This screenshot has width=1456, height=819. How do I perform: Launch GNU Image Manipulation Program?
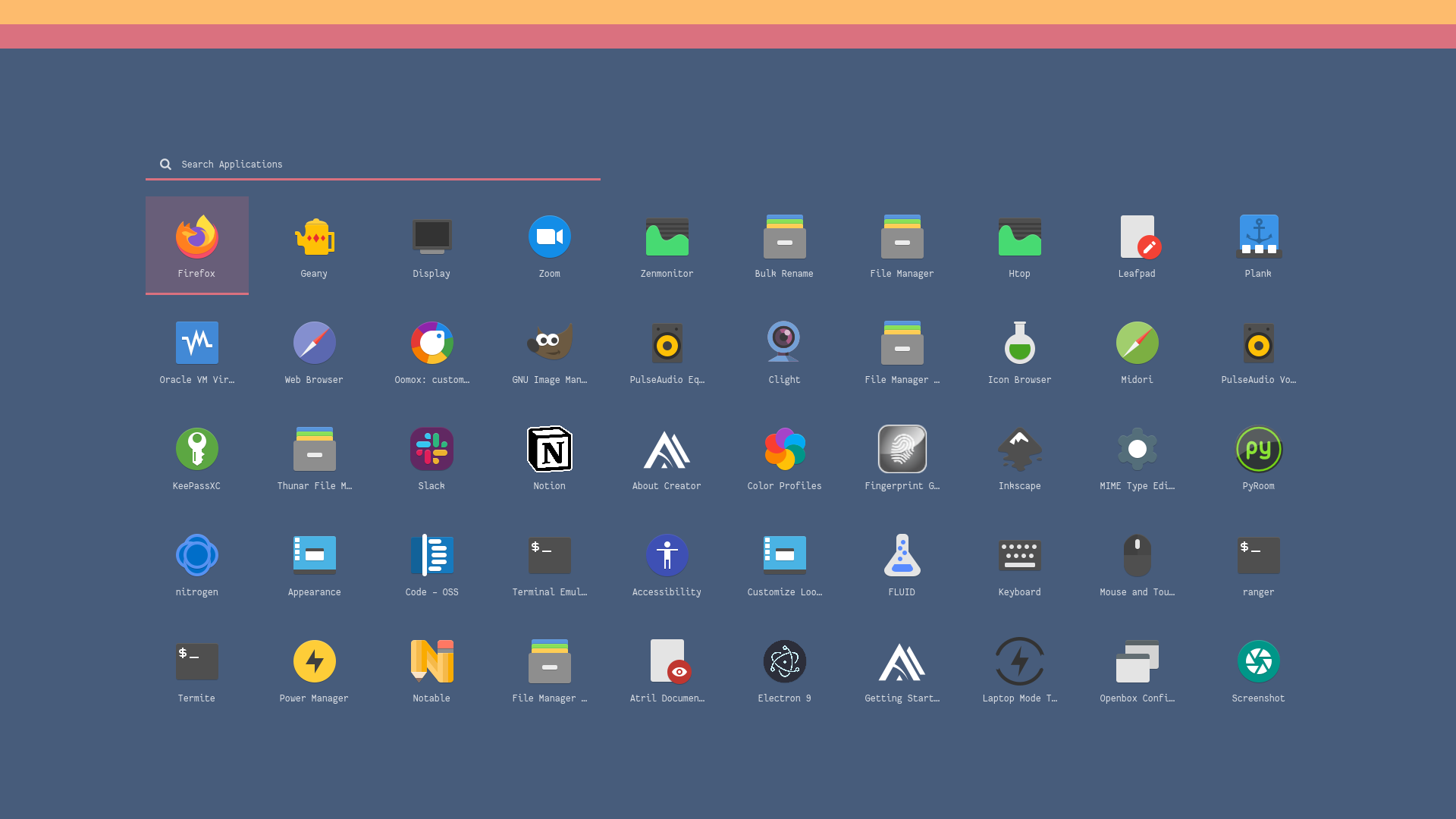(x=549, y=350)
